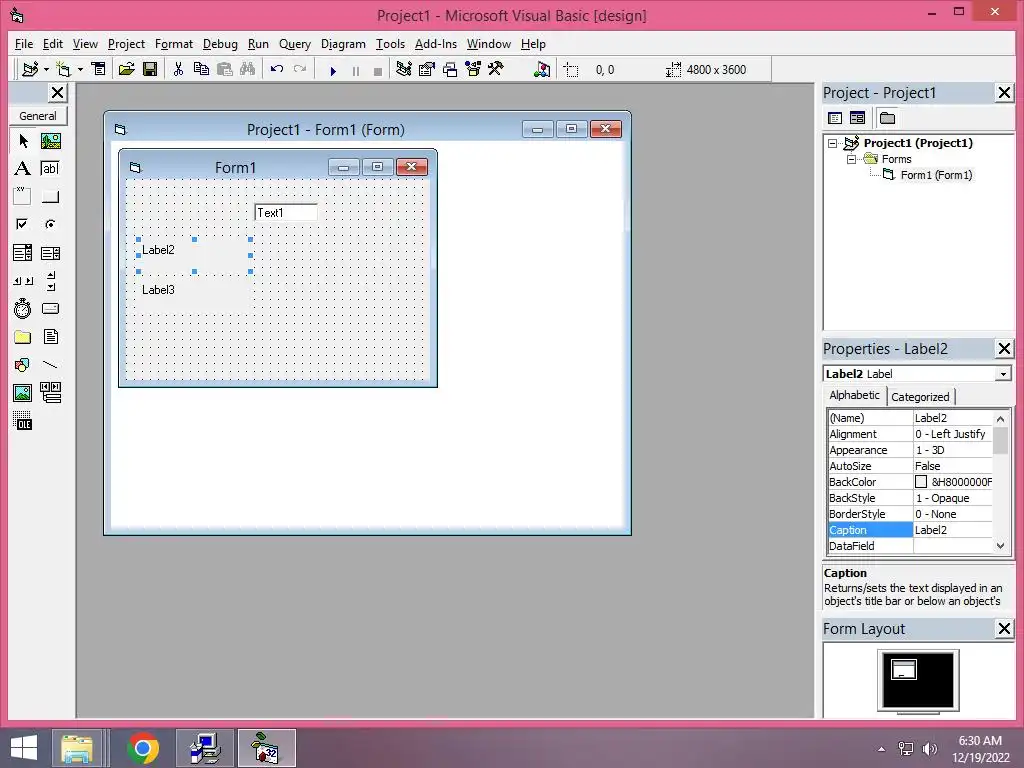1024x768 pixels.
Task: Click View Code in the Project panel
Action: coord(835,118)
